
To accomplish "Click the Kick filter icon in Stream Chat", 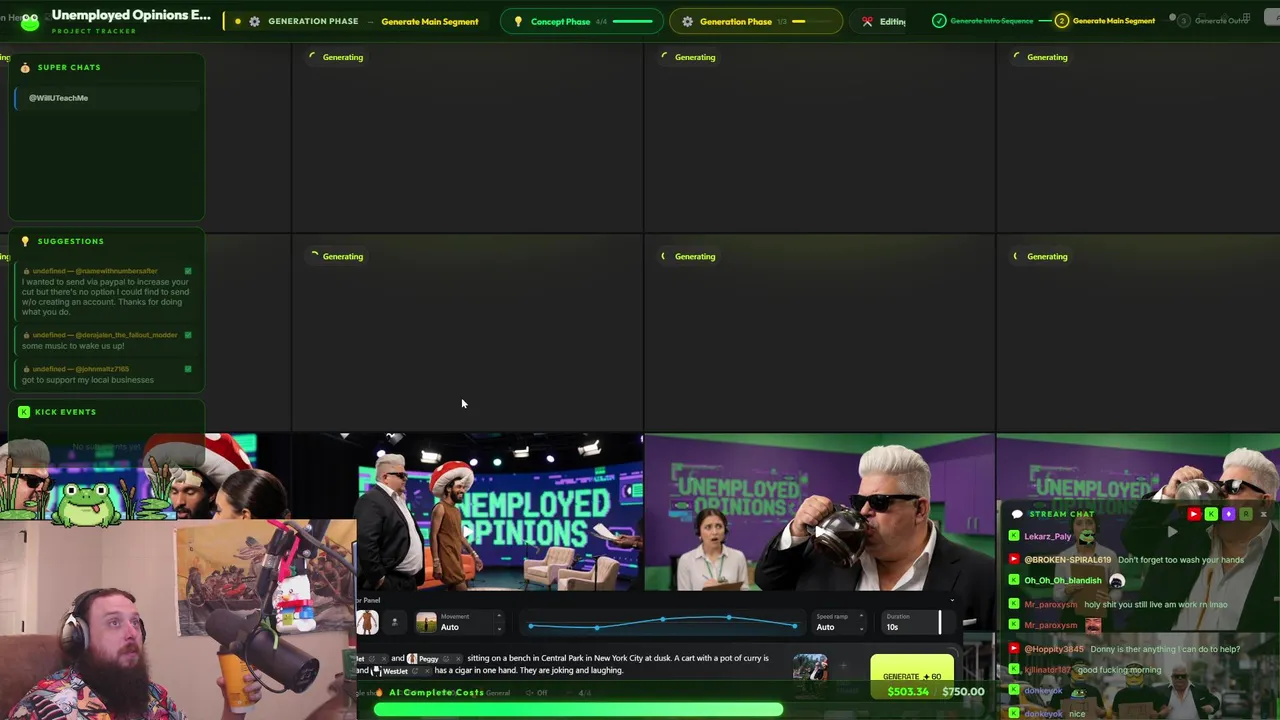I will coord(1211,514).
